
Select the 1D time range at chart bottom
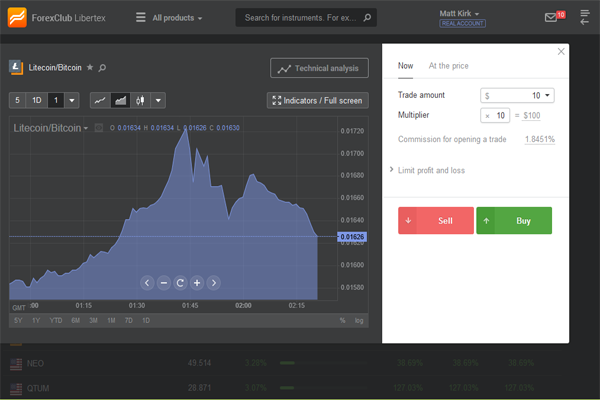pyautogui.click(x=146, y=320)
